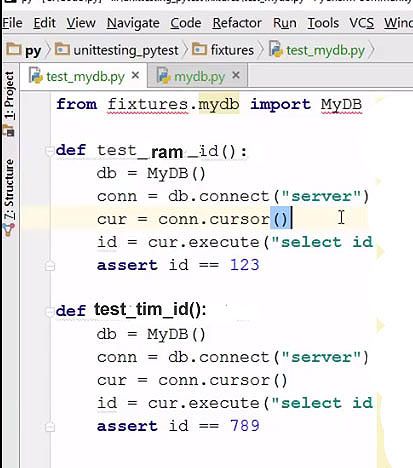Click "server" string in test_ram_id
This screenshot has width=413, height=468.
pyautogui.click(x=321, y=196)
